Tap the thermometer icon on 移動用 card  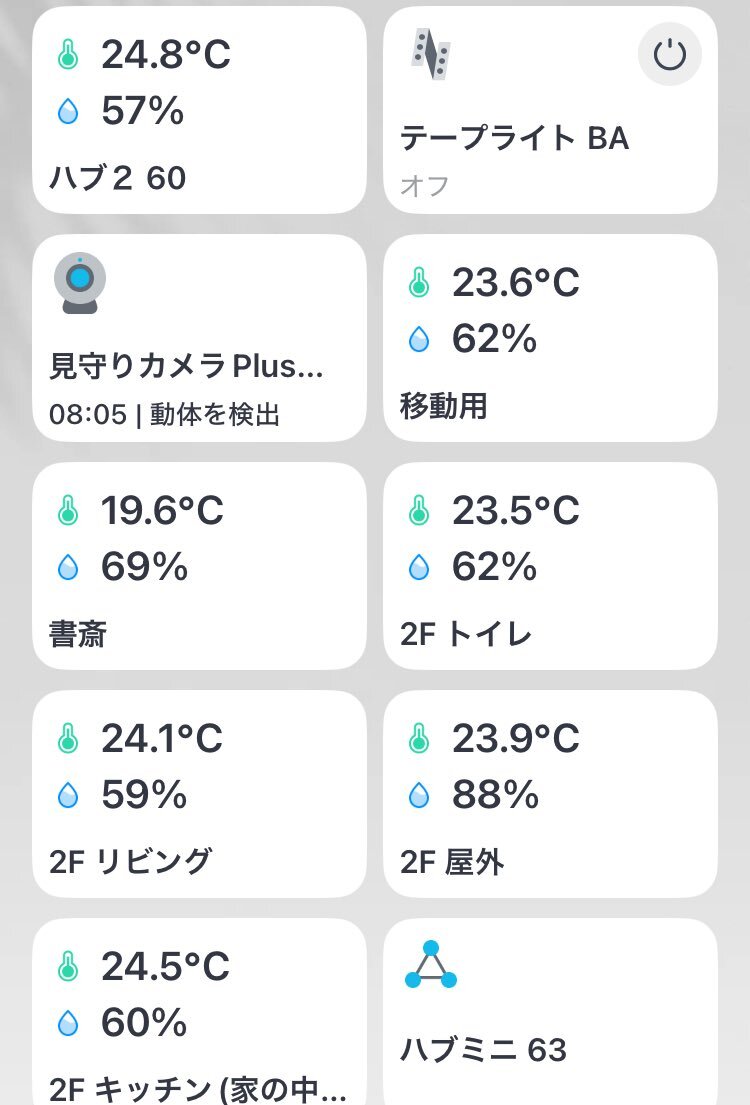pos(419,283)
